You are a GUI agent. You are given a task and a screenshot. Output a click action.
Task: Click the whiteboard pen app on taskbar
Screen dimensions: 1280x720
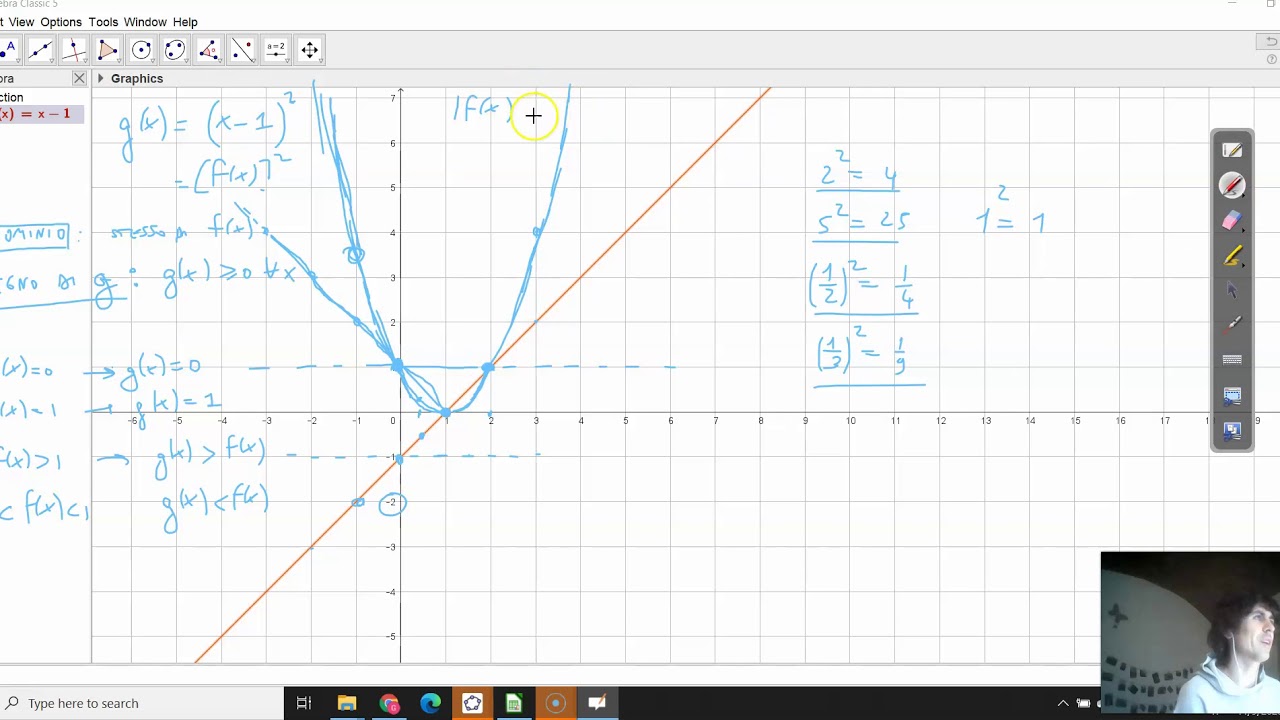click(x=597, y=703)
